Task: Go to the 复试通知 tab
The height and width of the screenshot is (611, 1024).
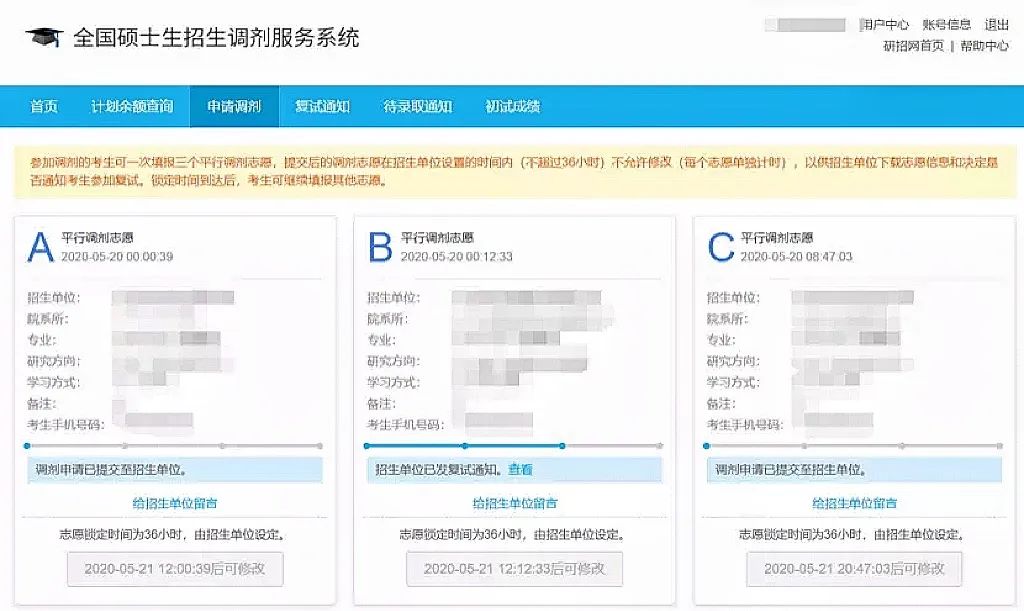Action: pyautogui.click(x=322, y=106)
